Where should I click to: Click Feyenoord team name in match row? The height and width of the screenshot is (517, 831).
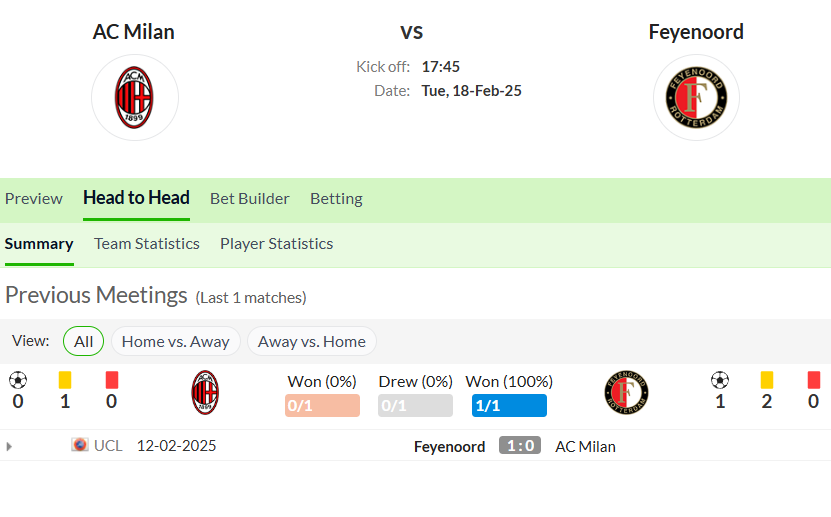tap(449, 447)
